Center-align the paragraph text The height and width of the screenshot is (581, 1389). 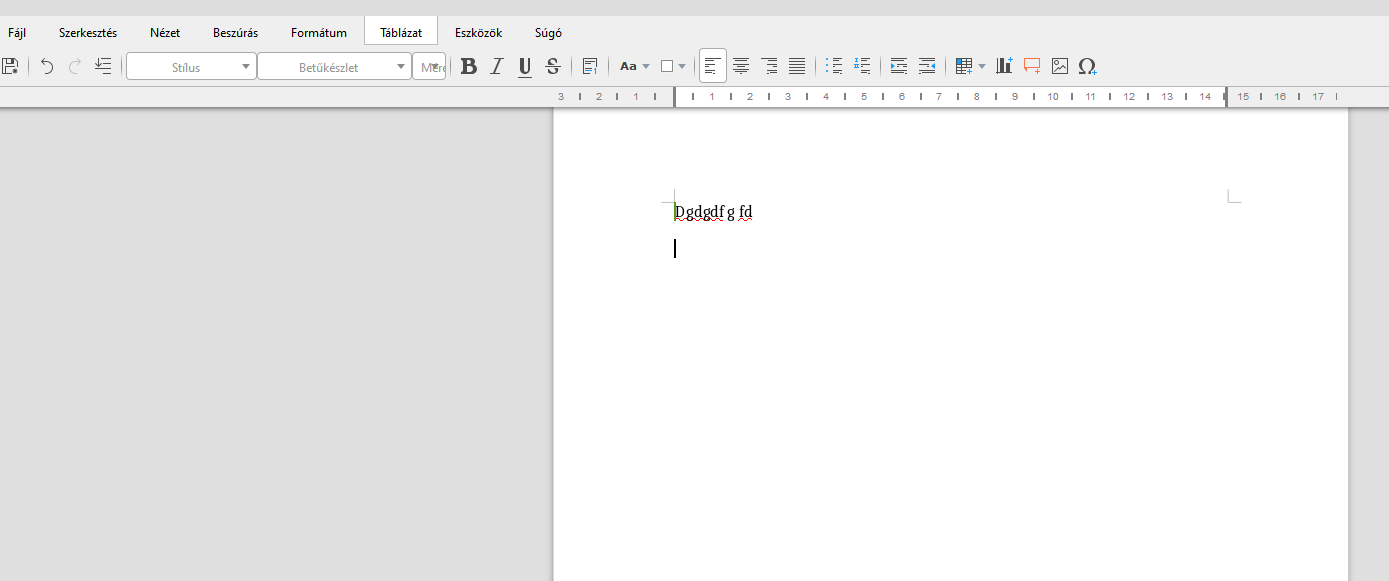[x=741, y=66]
